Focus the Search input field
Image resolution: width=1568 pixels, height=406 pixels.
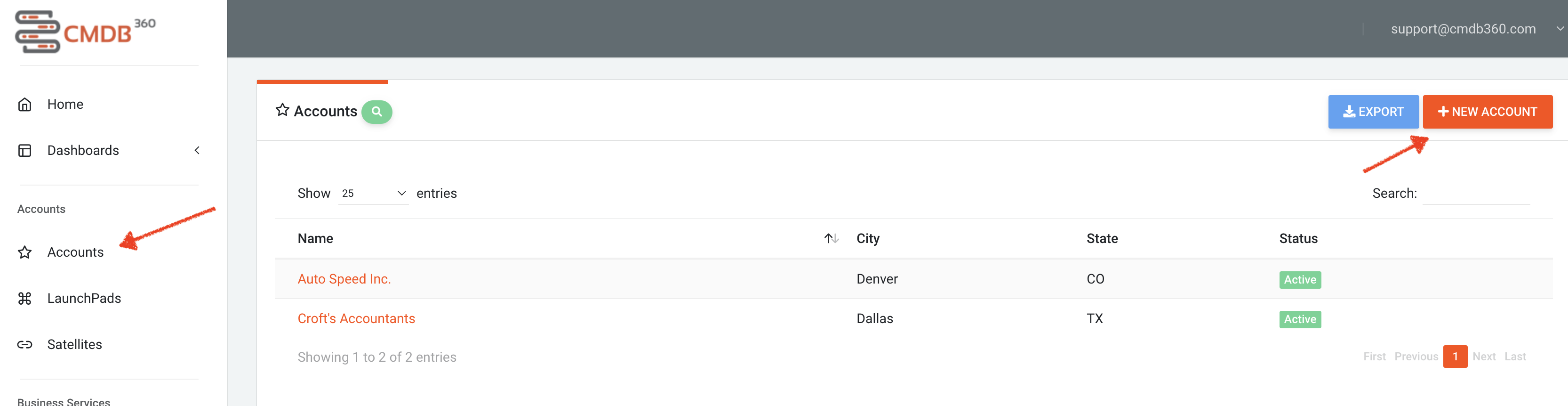(x=1476, y=194)
